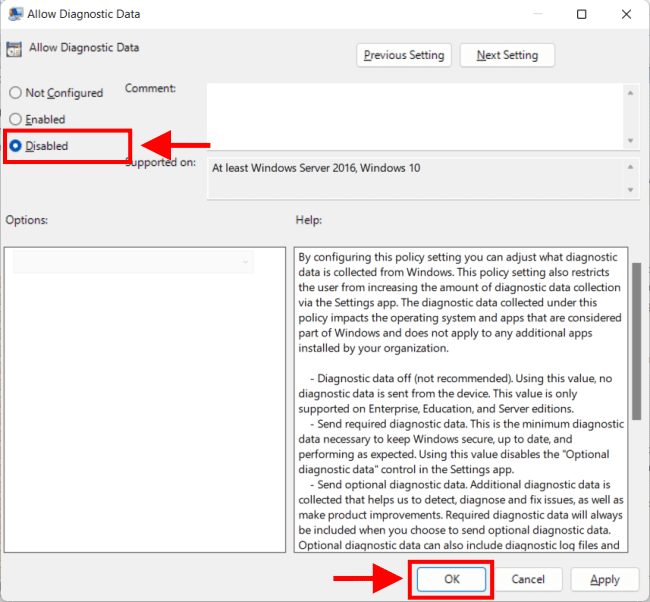This screenshot has width=650, height=602.
Task: Close the Allow Diagnostic Data dialog
Action: 628,15
